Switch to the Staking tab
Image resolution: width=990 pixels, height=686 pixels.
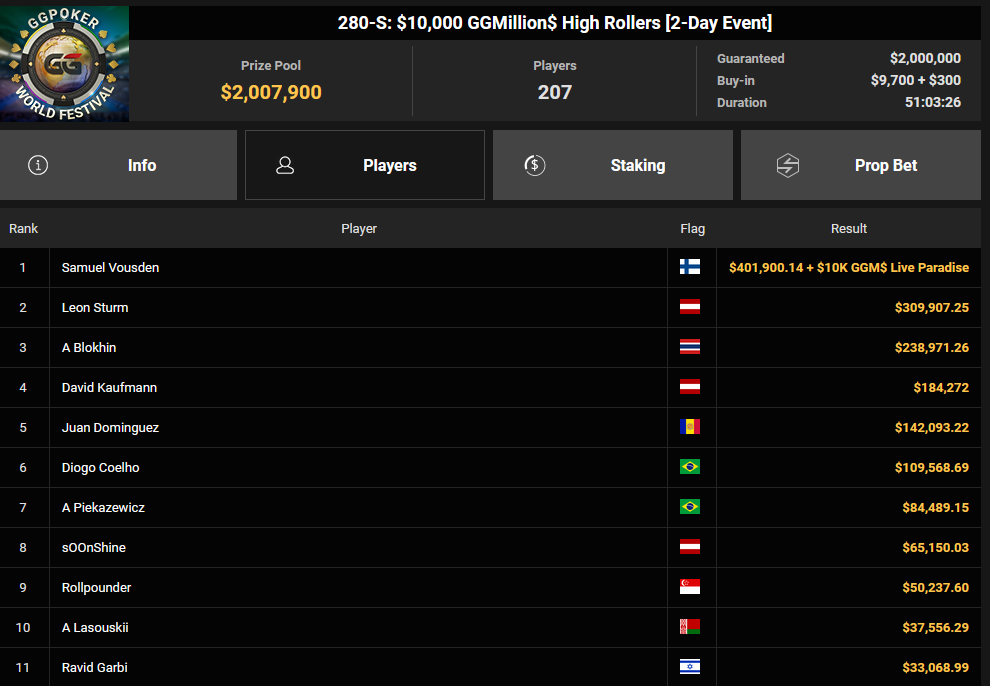613,165
